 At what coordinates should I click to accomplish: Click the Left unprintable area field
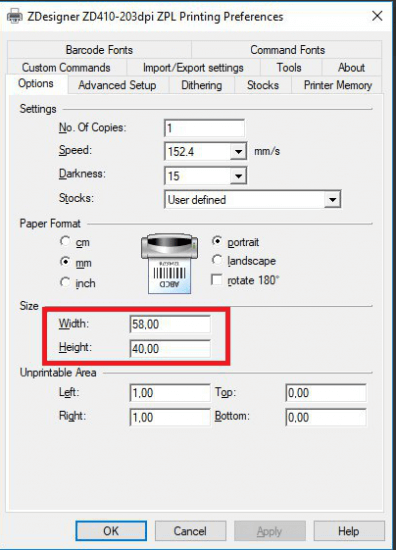tap(170, 393)
